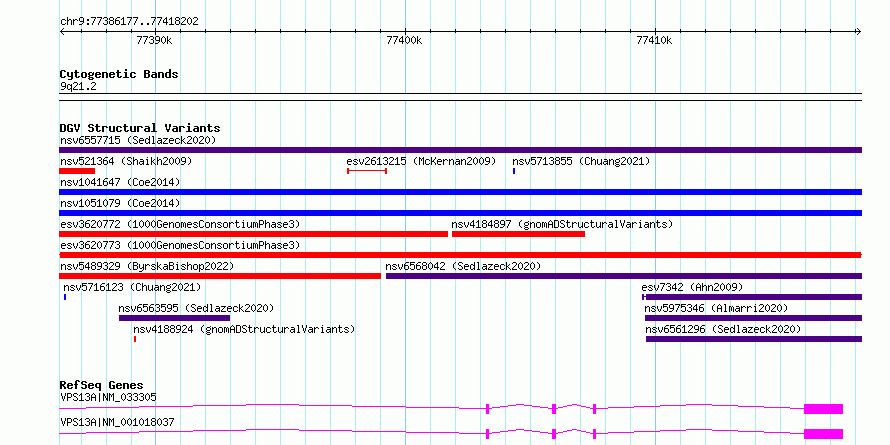890x445 pixels.
Task: Click the purple nsv6568042 variant bar
Action: point(624,276)
